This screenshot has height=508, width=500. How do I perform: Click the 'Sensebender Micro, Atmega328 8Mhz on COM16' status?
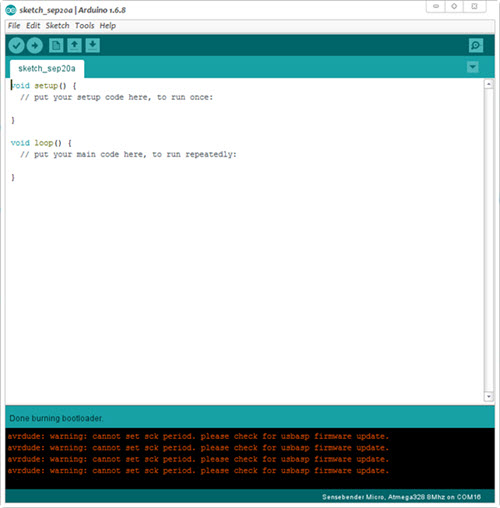(401, 497)
